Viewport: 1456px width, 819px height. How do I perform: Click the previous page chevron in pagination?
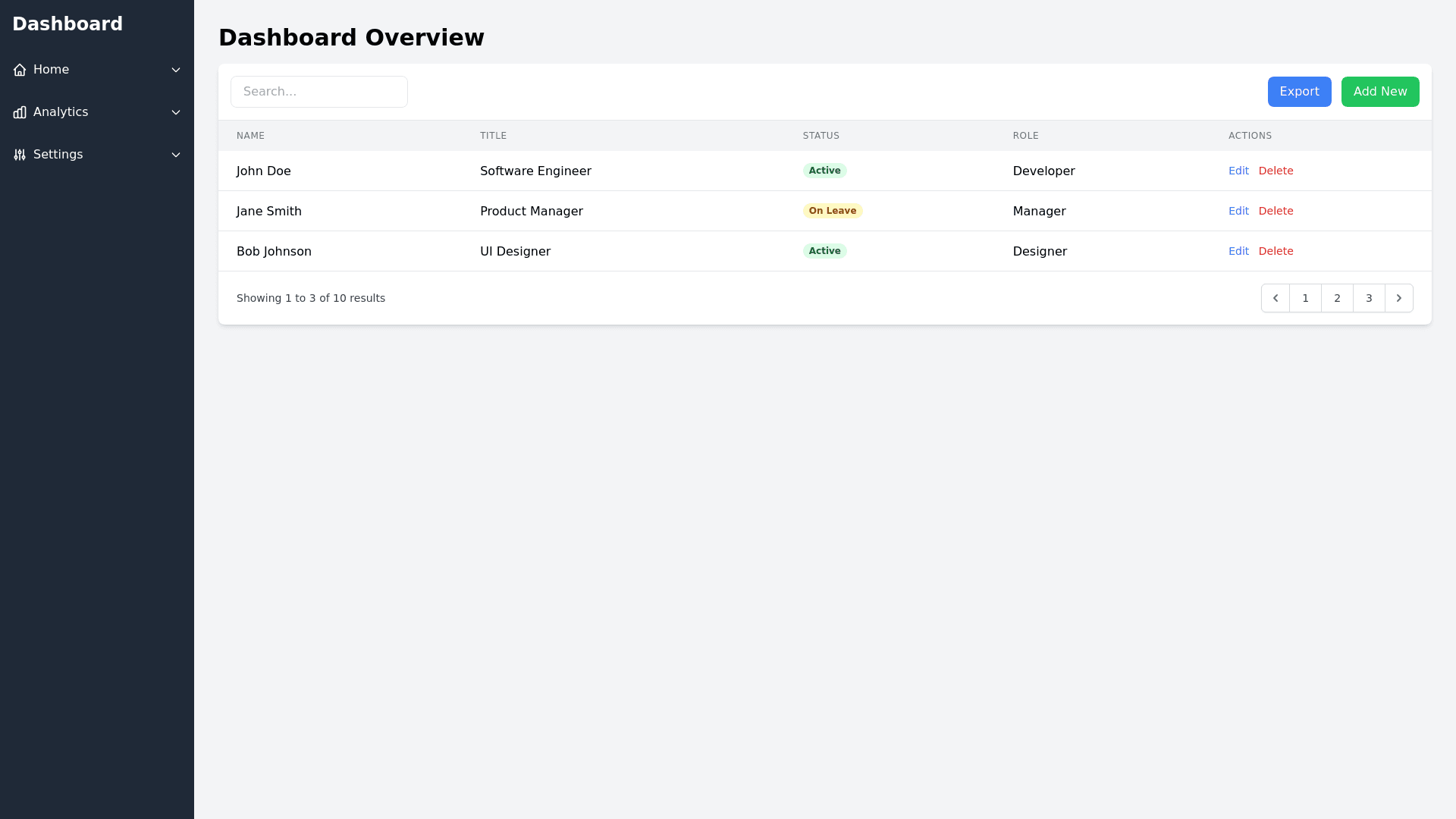pyautogui.click(x=1275, y=297)
